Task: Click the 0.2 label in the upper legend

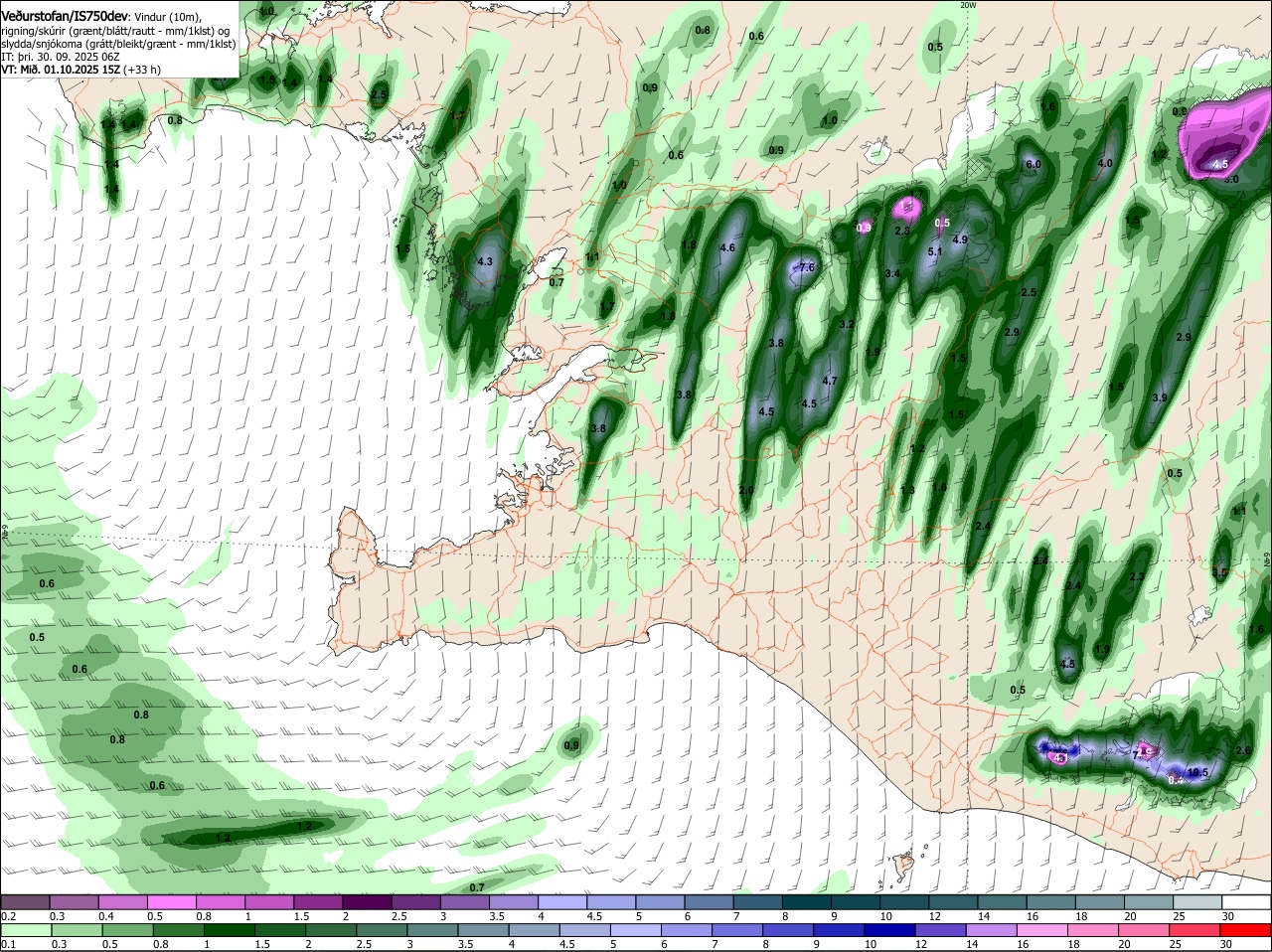Action: click(8, 915)
